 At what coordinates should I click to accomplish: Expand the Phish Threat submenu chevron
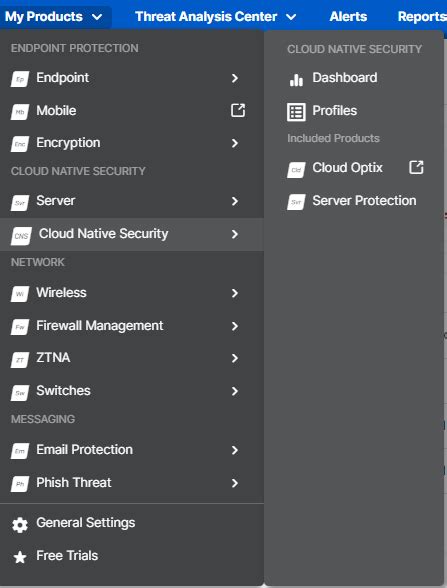tap(235, 483)
